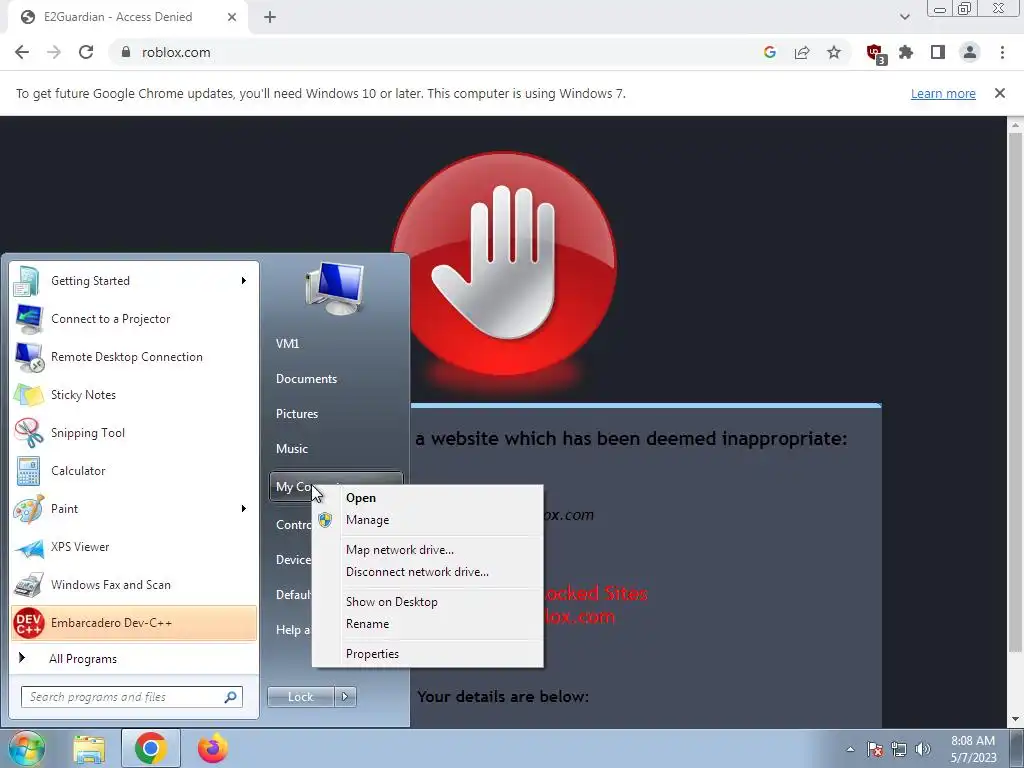Toggle the Chrome side panel
This screenshot has width=1024, height=768.
click(x=938, y=52)
